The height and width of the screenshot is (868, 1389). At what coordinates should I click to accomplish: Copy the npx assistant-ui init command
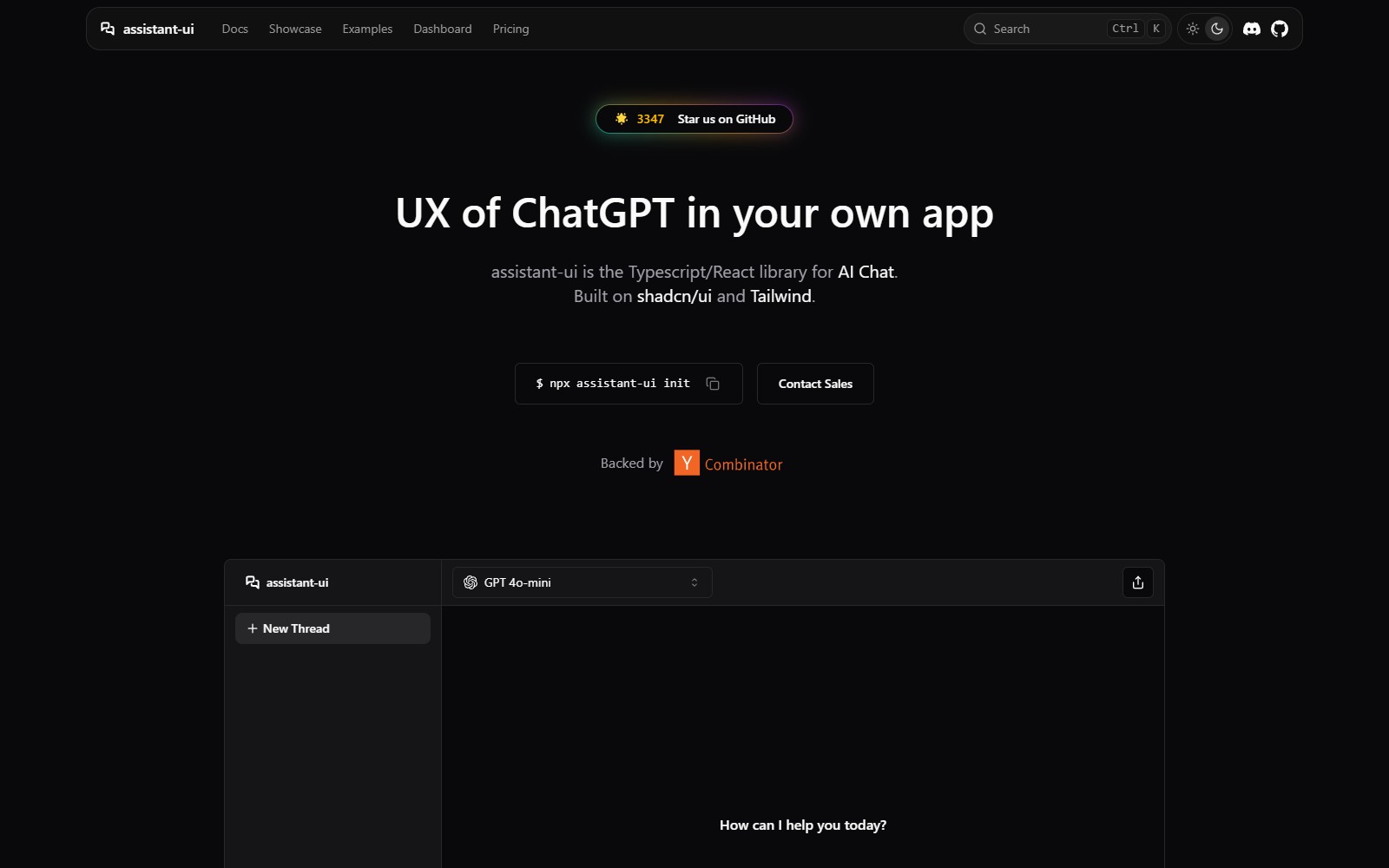713,384
